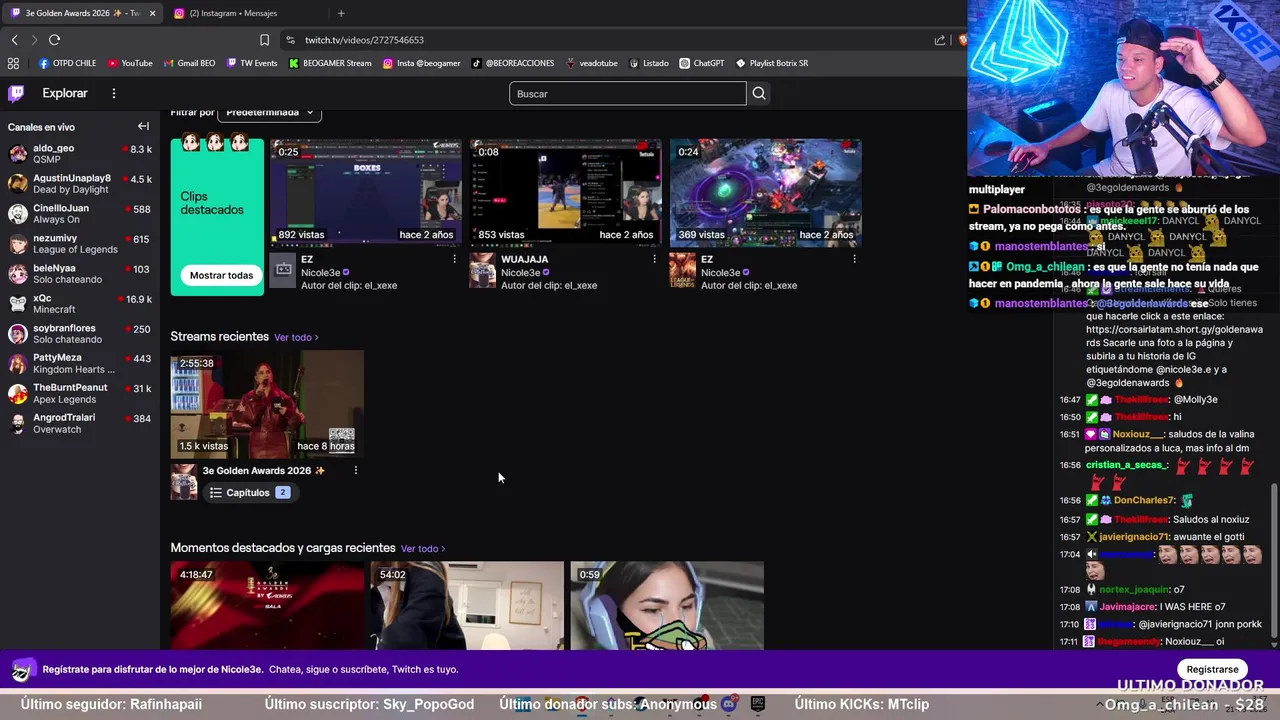Play the 4:18:47 highlight video
1280x720 pixels.
tap(267, 606)
